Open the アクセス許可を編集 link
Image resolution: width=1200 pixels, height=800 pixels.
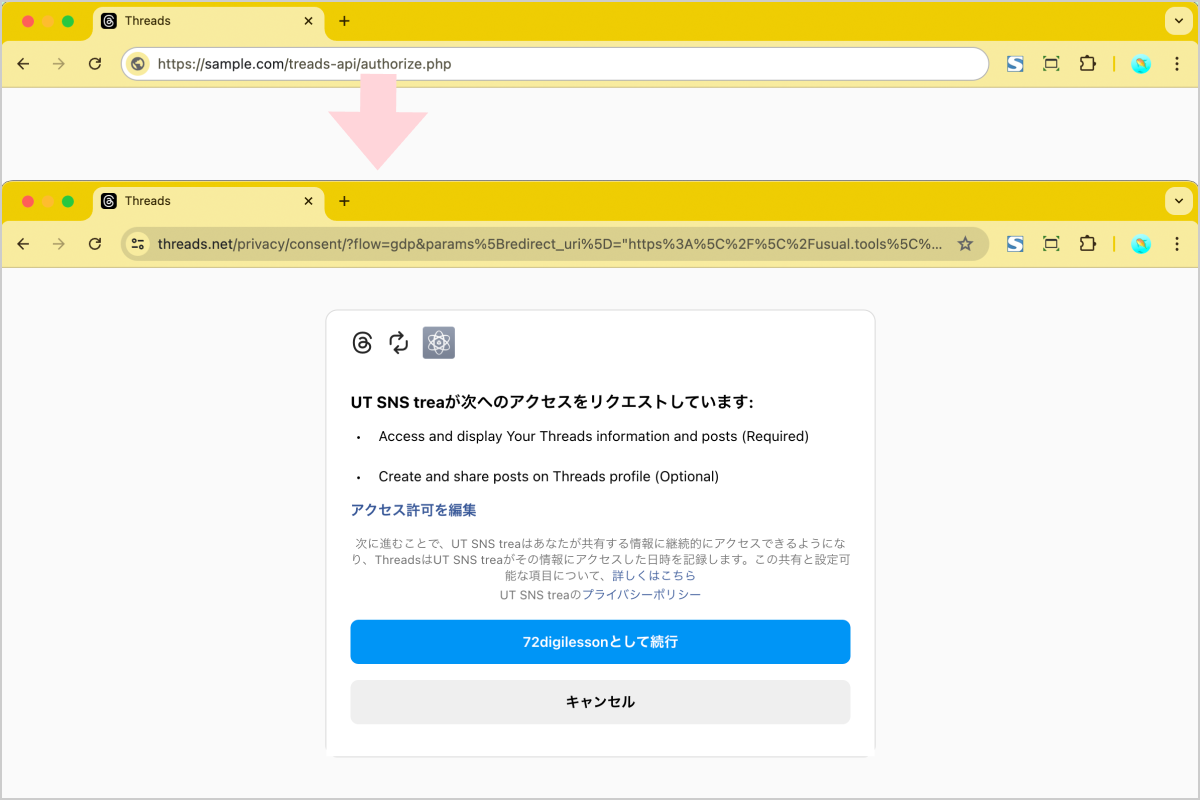(x=413, y=510)
